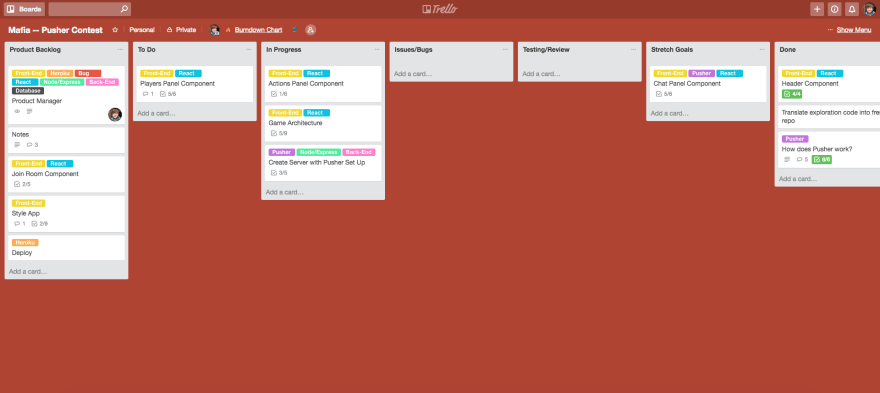Add a card to To Do list
The image size is (880, 393).
point(156,113)
